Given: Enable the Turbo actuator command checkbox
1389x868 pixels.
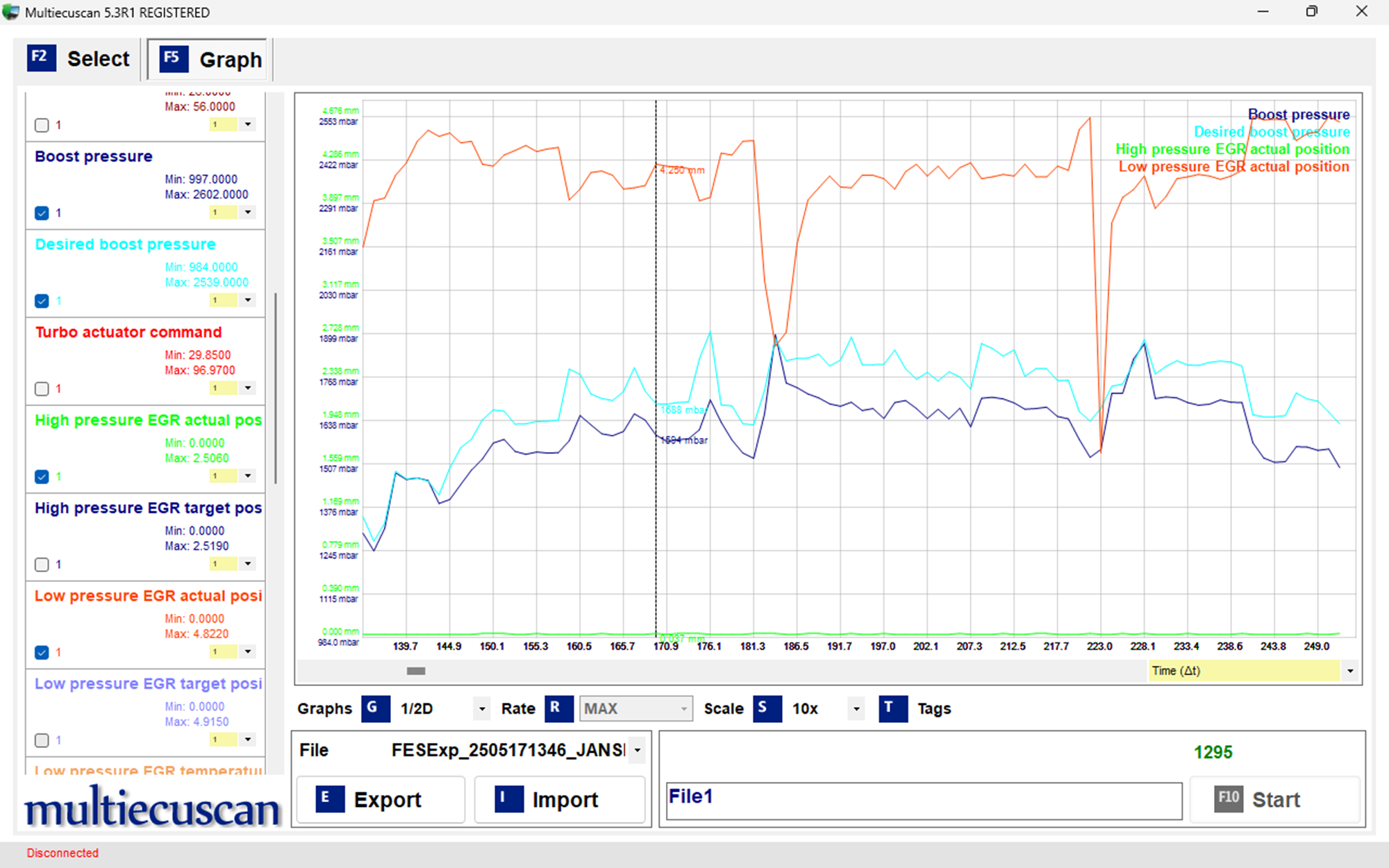Looking at the screenshot, I should 42,389.
